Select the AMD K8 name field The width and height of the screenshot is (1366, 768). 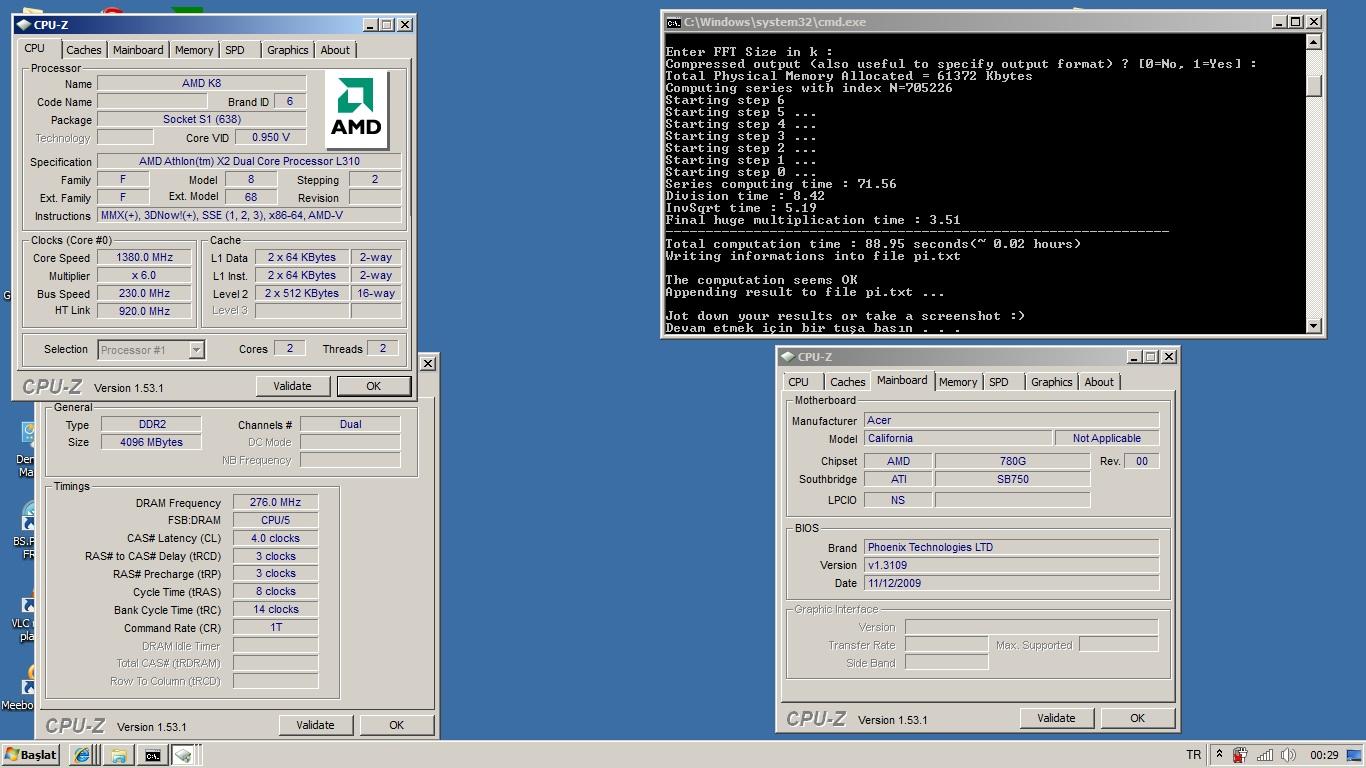coord(201,83)
